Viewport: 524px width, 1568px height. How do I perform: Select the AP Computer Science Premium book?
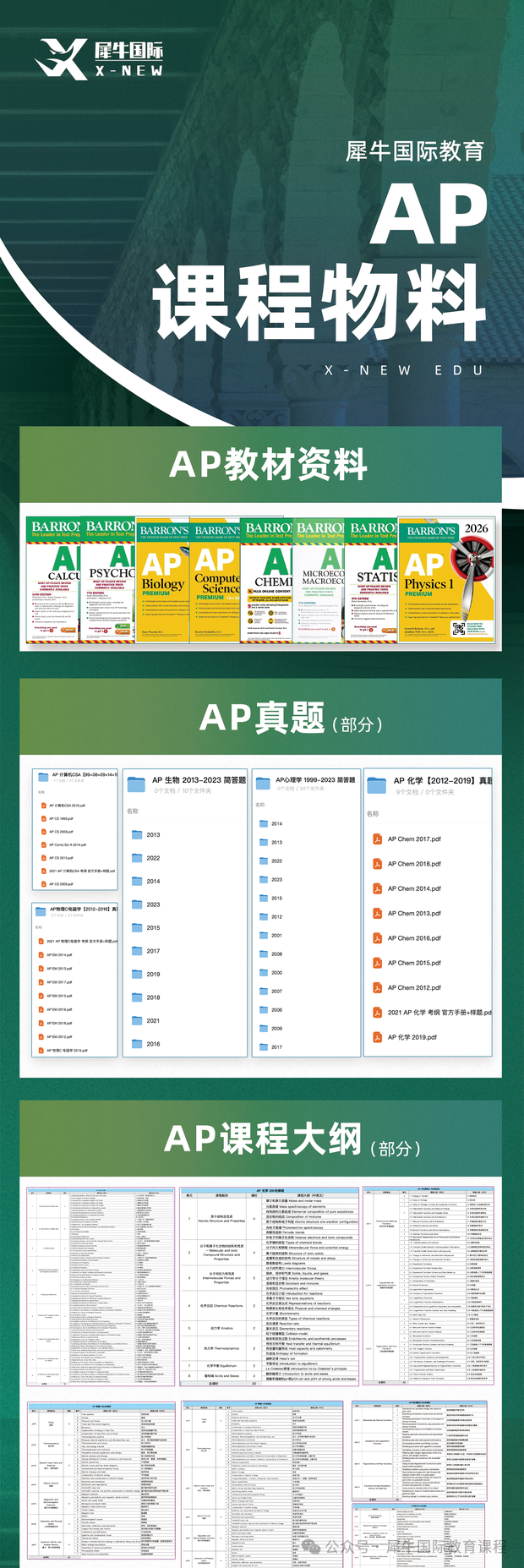click(x=216, y=581)
